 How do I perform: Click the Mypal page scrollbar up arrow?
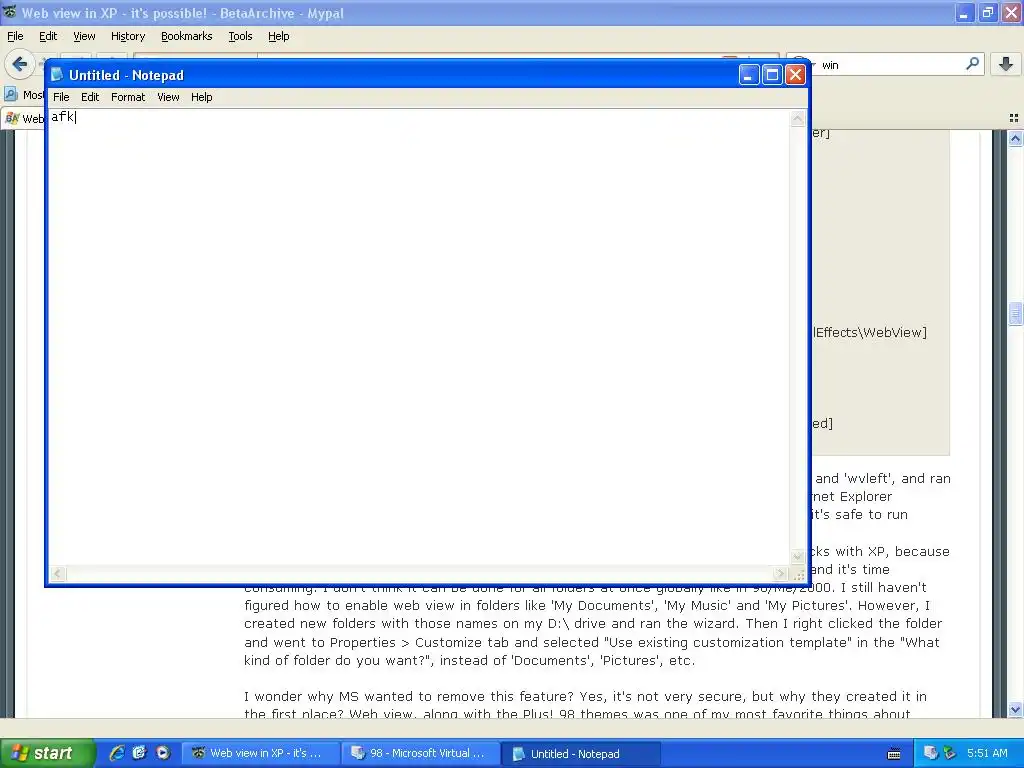point(1015,138)
